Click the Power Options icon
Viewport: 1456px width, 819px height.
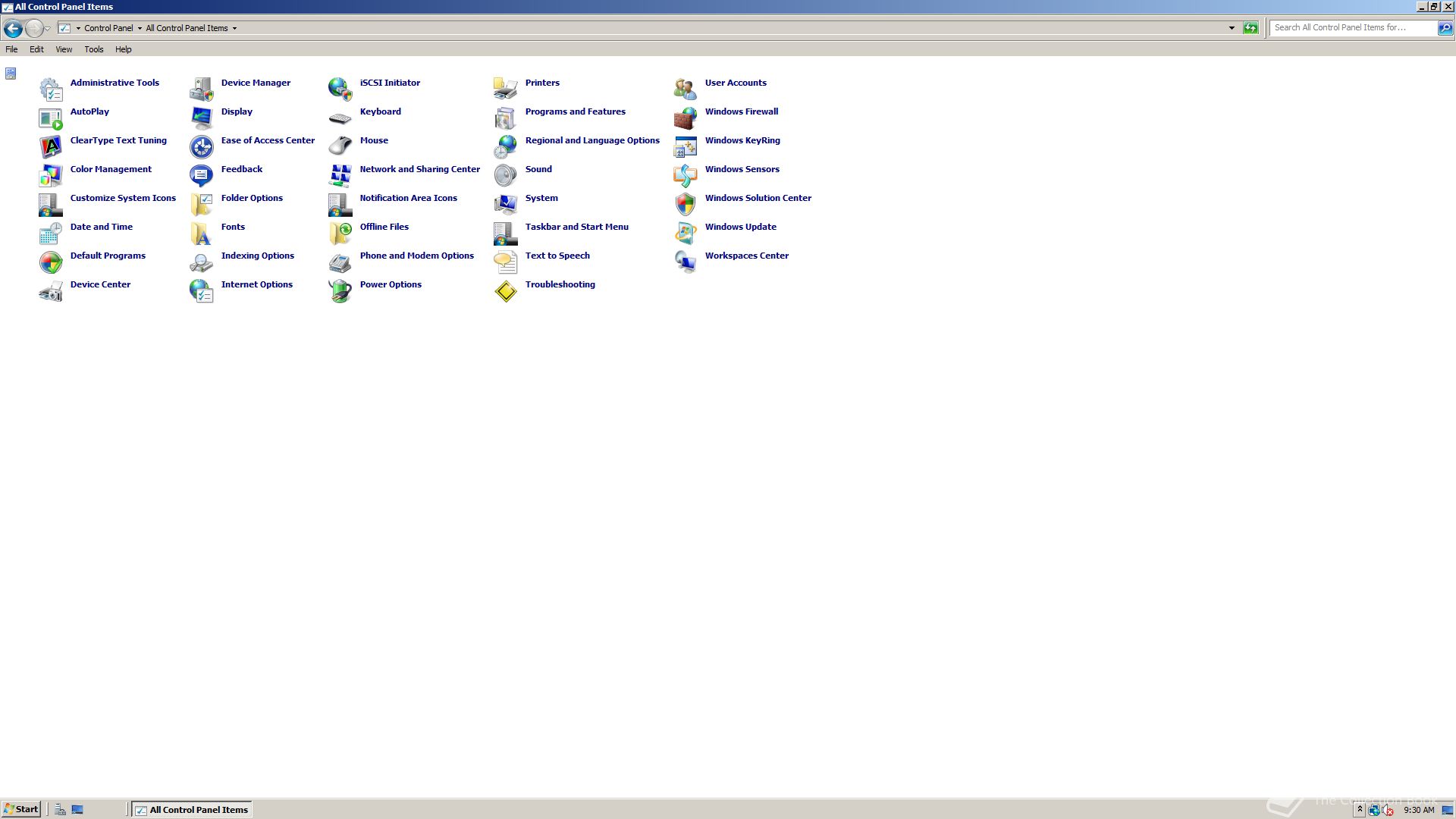[x=340, y=290]
